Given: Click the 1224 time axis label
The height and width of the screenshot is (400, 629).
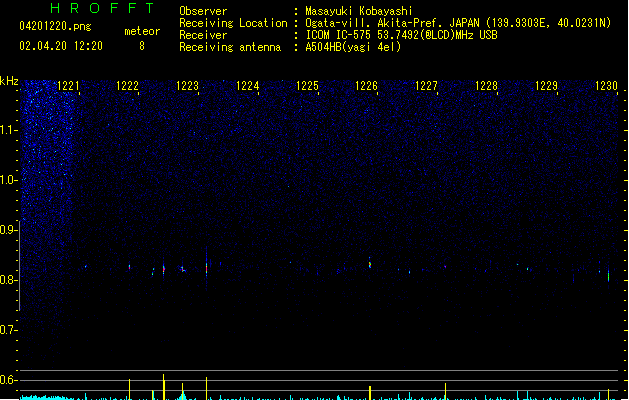Looking at the screenshot, I should [248, 86].
